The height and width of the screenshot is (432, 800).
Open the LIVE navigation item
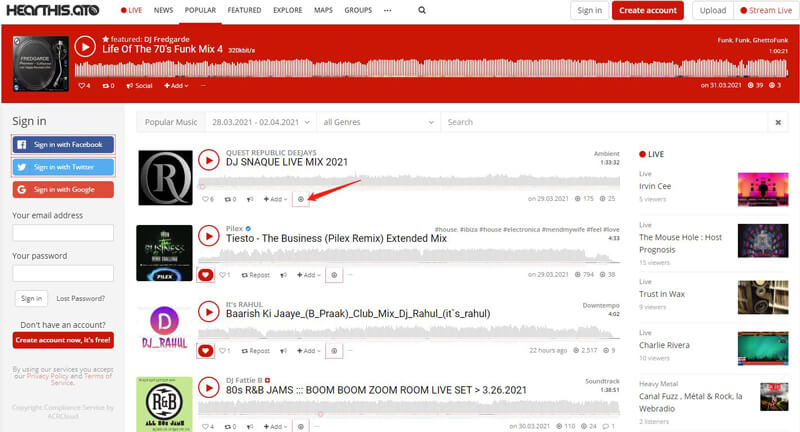(131, 10)
